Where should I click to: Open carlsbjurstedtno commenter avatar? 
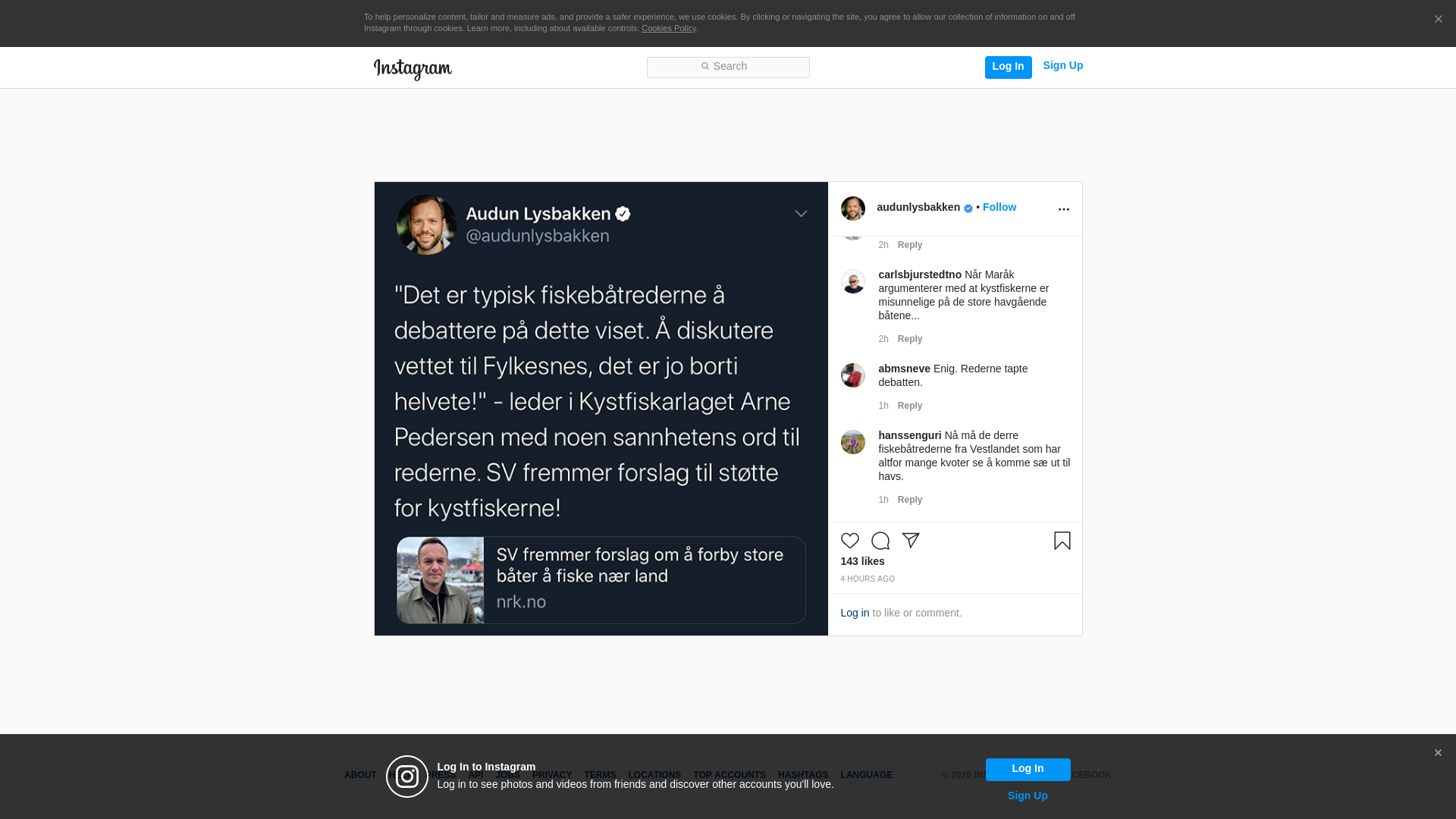pyautogui.click(x=852, y=281)
